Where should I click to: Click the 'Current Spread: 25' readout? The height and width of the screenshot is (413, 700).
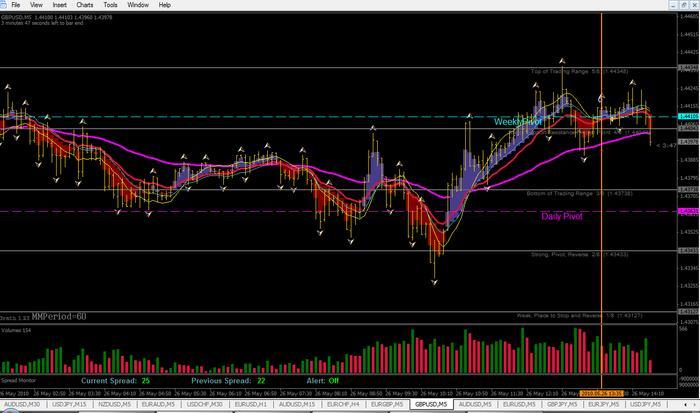[115, 381]
